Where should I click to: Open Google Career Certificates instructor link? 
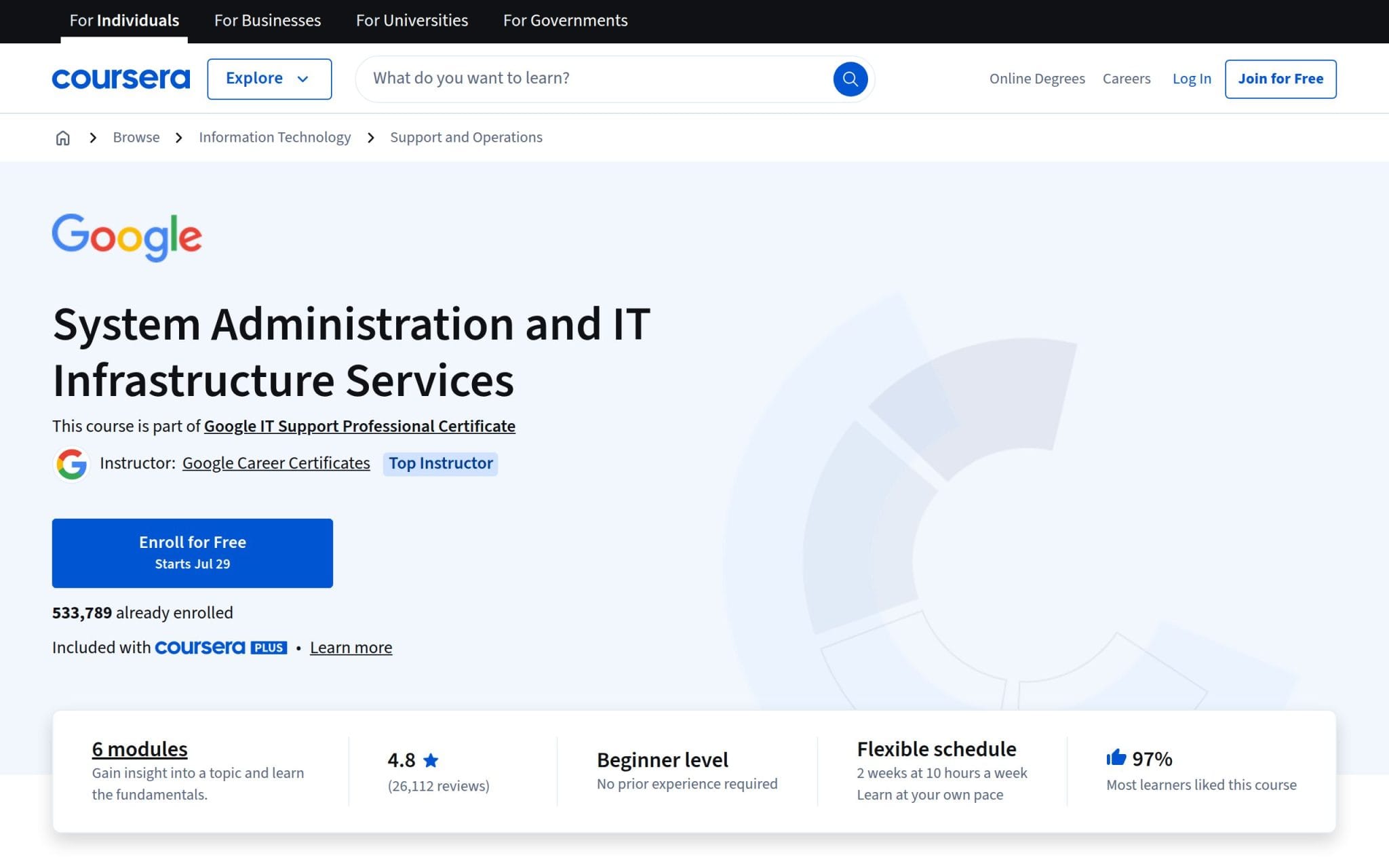tap(276, 463)
